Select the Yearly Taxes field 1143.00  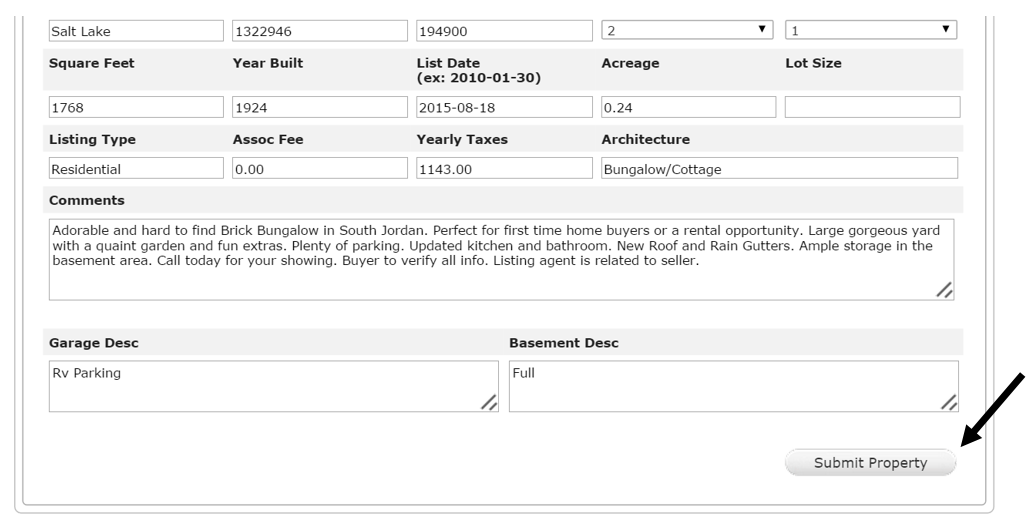tap(504, 168)
